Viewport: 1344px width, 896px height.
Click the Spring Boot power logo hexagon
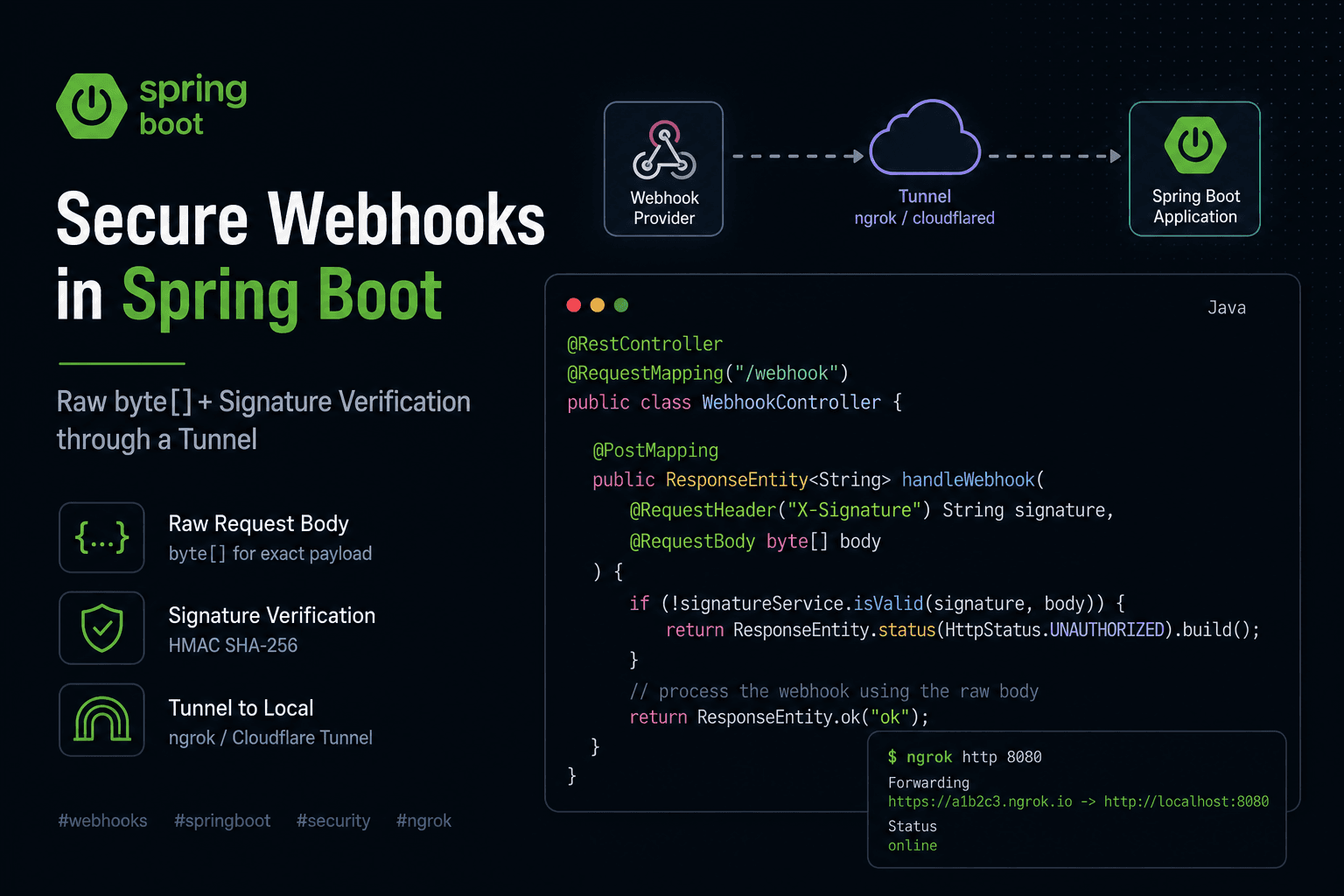tap(91, 106)
